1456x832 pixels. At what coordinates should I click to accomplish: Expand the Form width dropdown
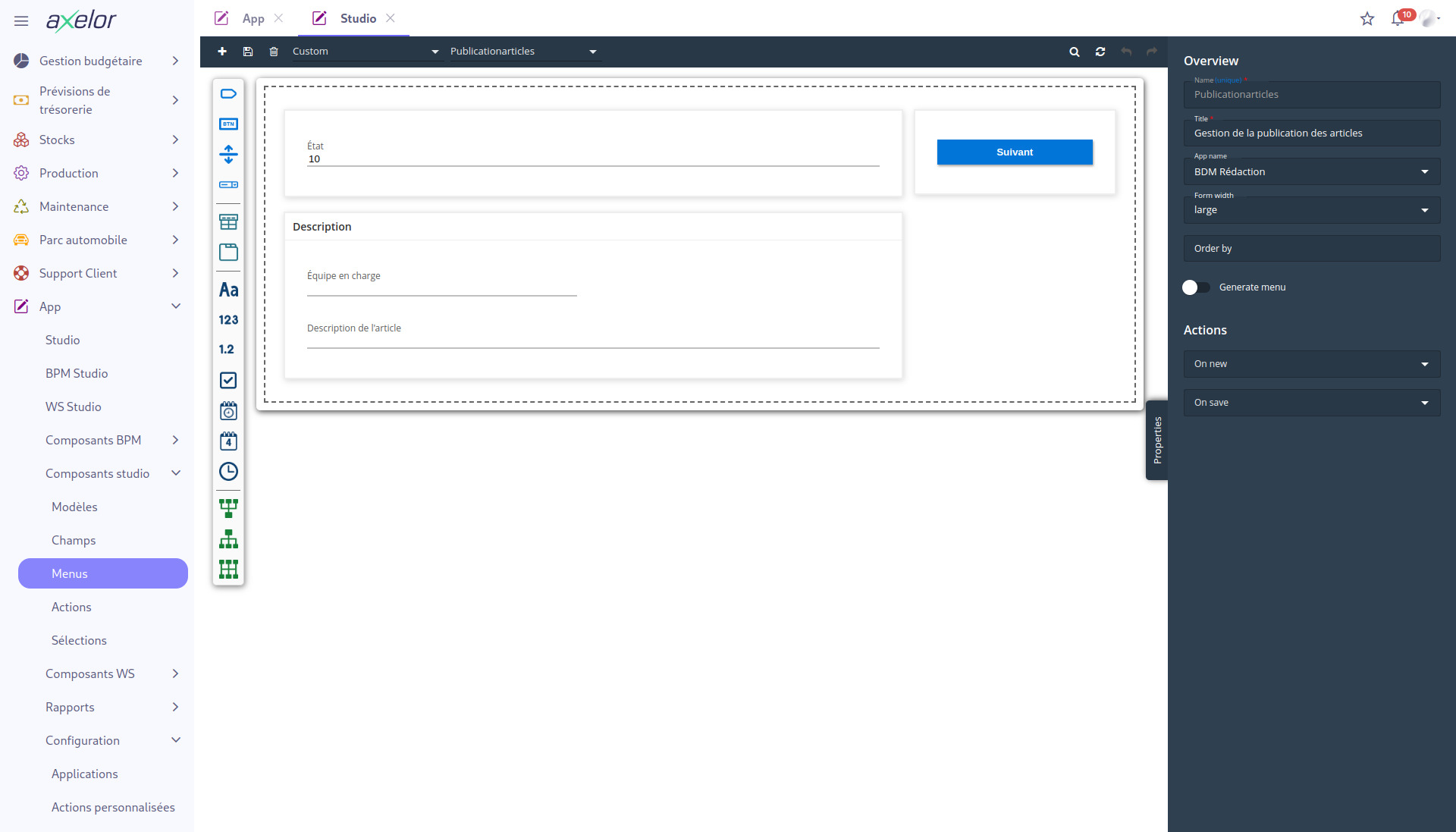[x=1312, y=210]
